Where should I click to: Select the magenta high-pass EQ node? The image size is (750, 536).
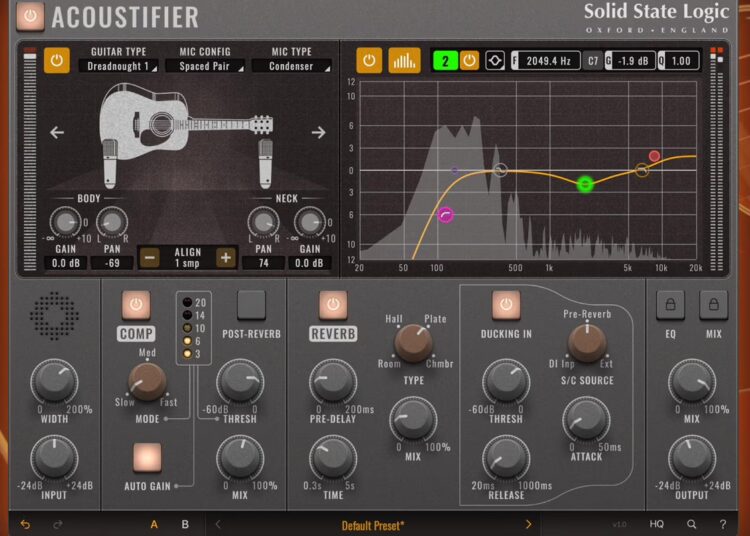[x=446, y=215]
